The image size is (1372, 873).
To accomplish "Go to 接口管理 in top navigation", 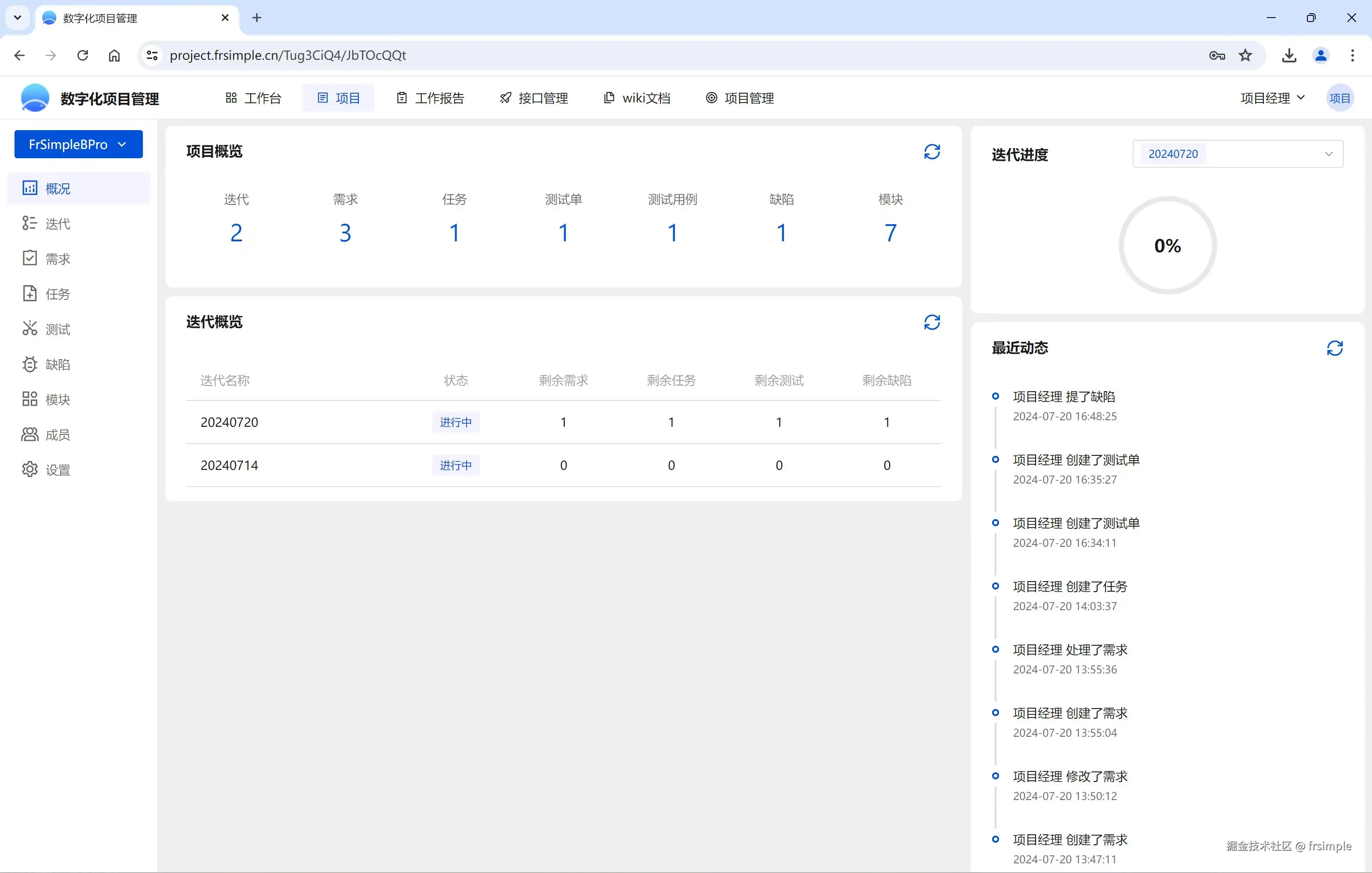I will point(534,98).
